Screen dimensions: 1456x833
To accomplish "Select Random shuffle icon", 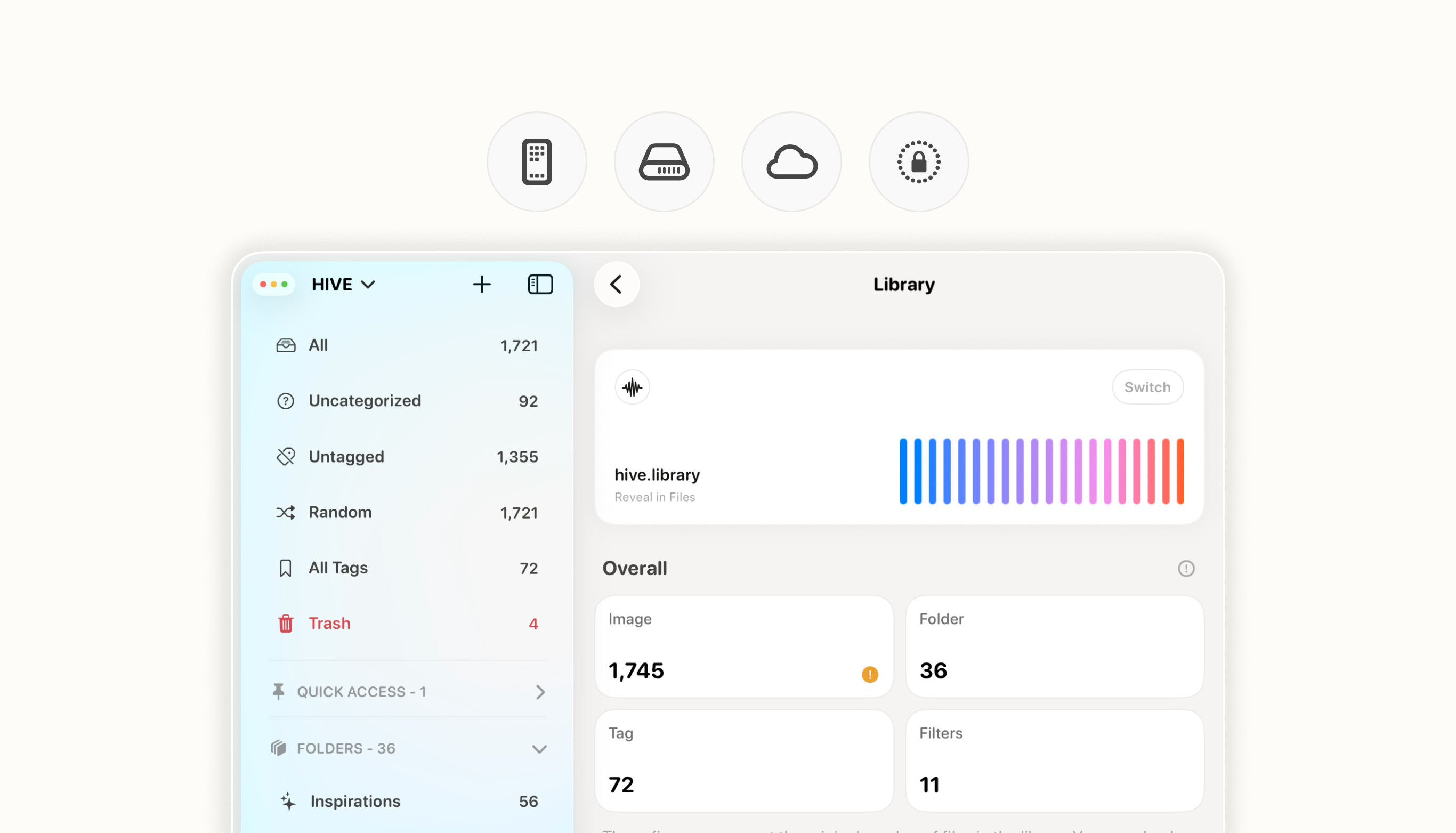I will click(x=286, y=512).
